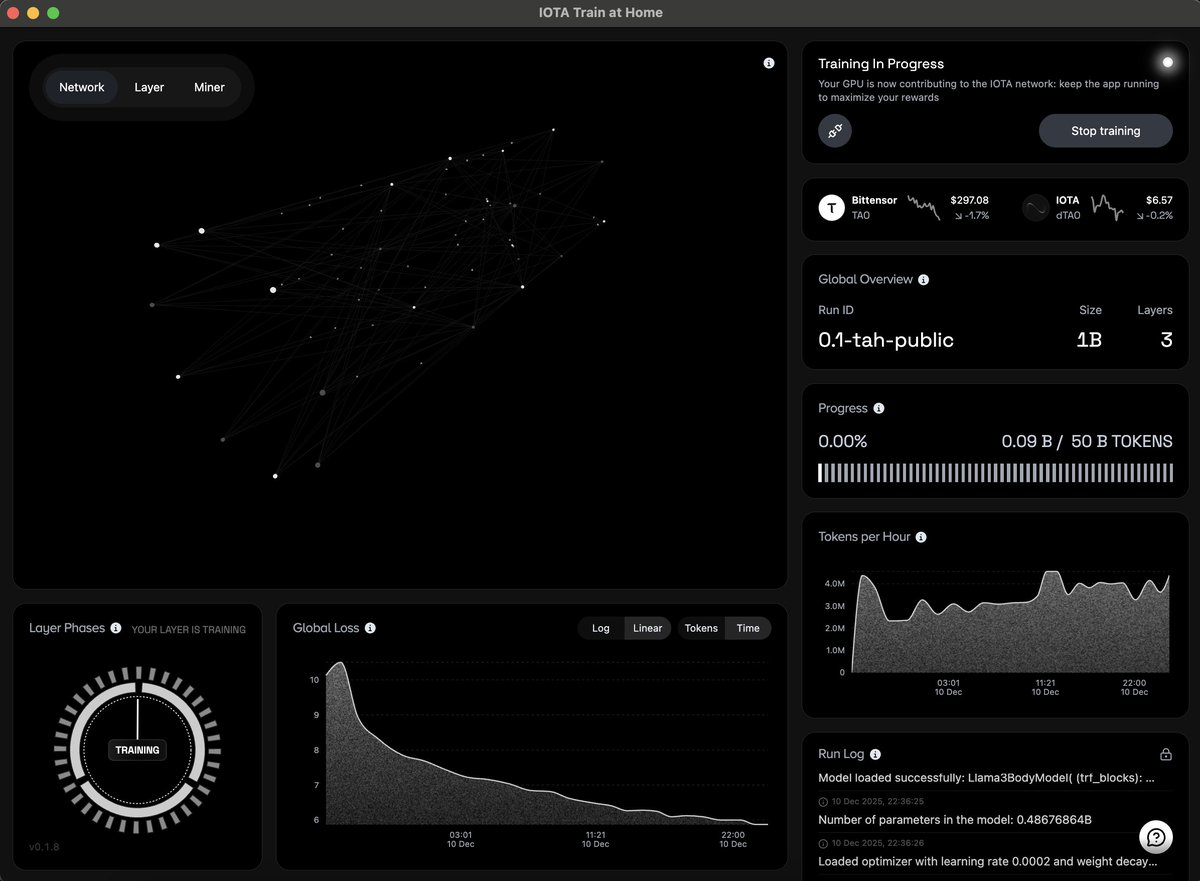
Task: Click the clock icon beside 22:36:25 timestamp
Action: [x=823, y=801]
